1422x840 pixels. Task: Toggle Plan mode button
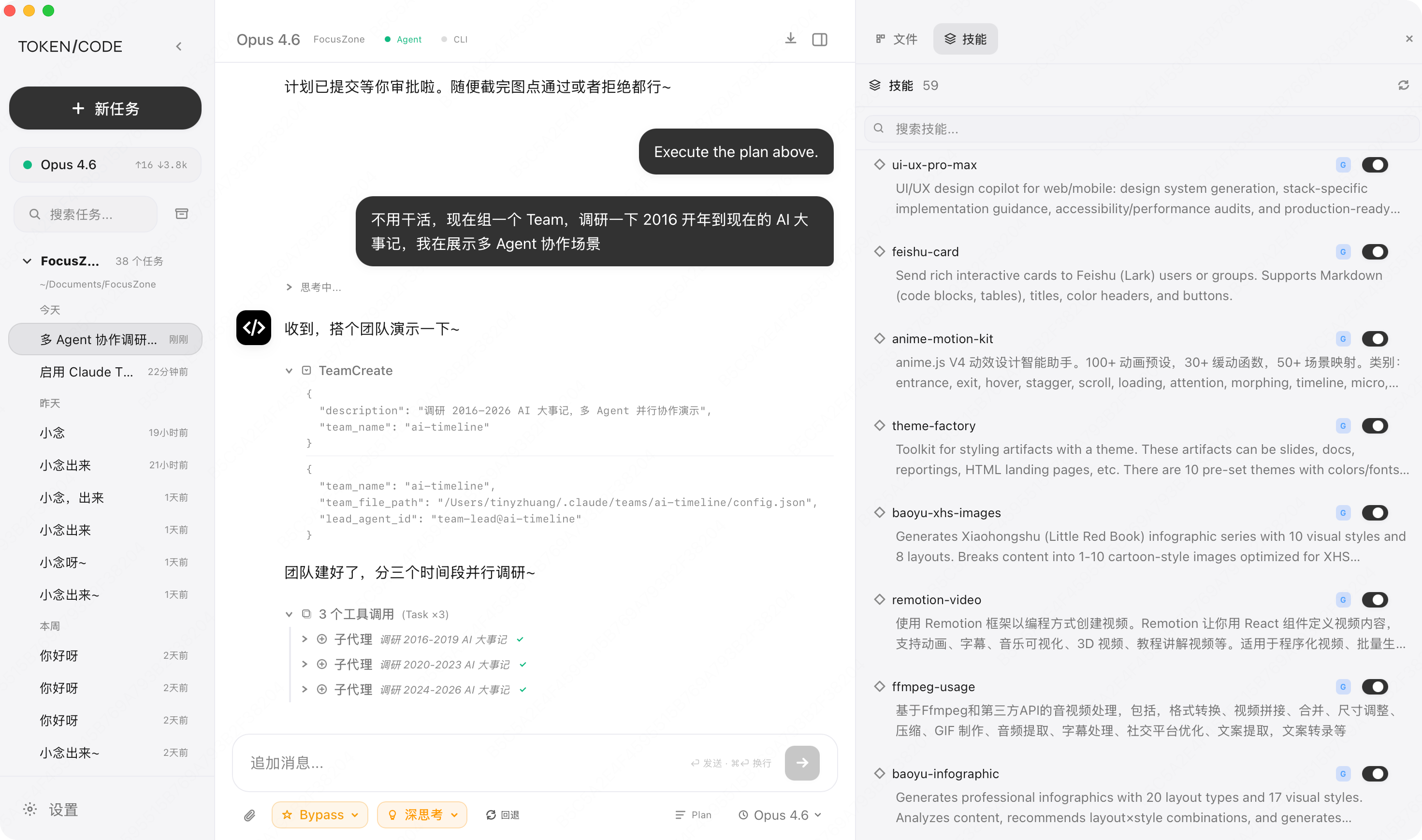coord(694,814)
